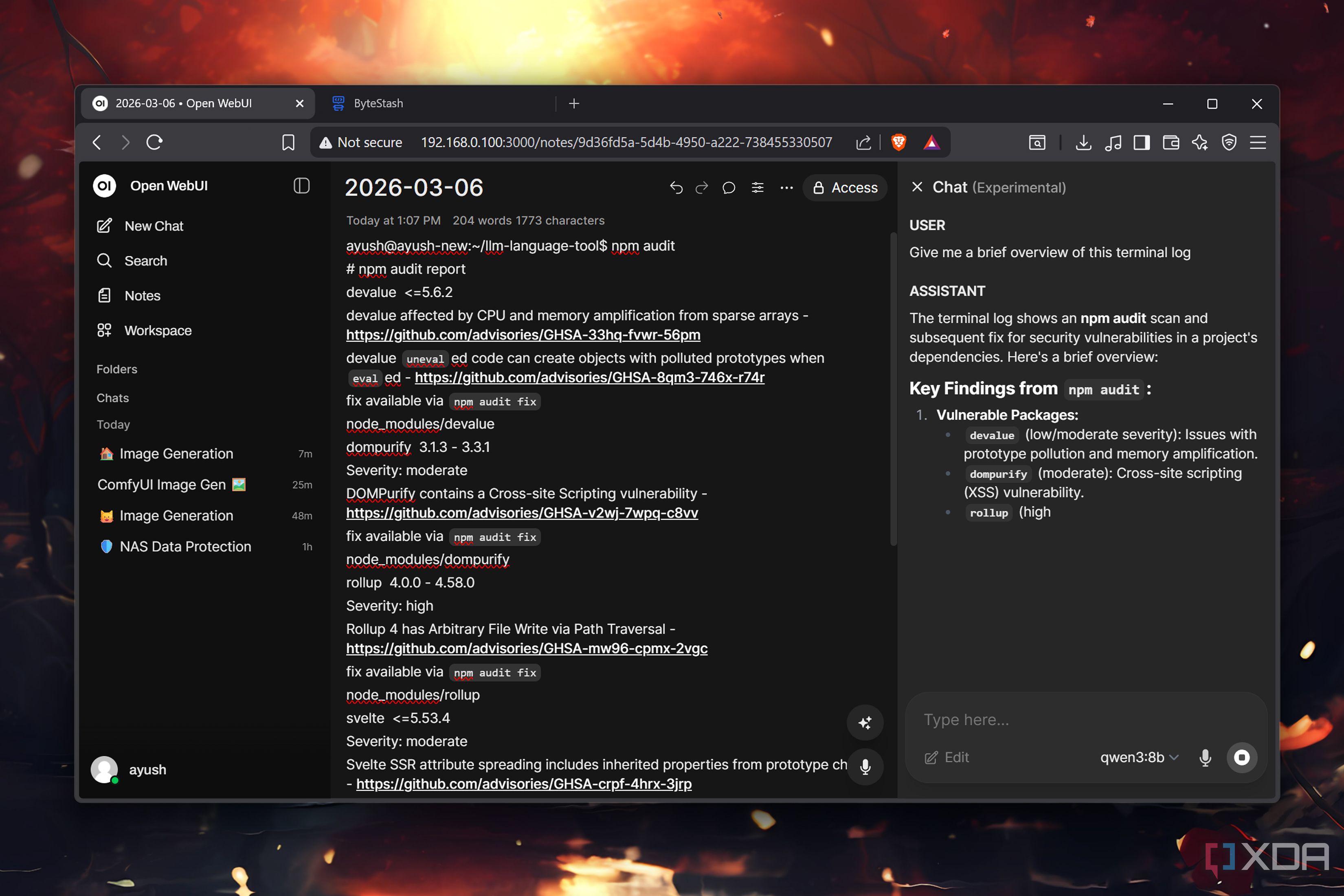Image resolution: width=1344 pixels, height=896 pixels.
Task: Open the Image Generation chat from 48m ago
Action: (204, 516)
